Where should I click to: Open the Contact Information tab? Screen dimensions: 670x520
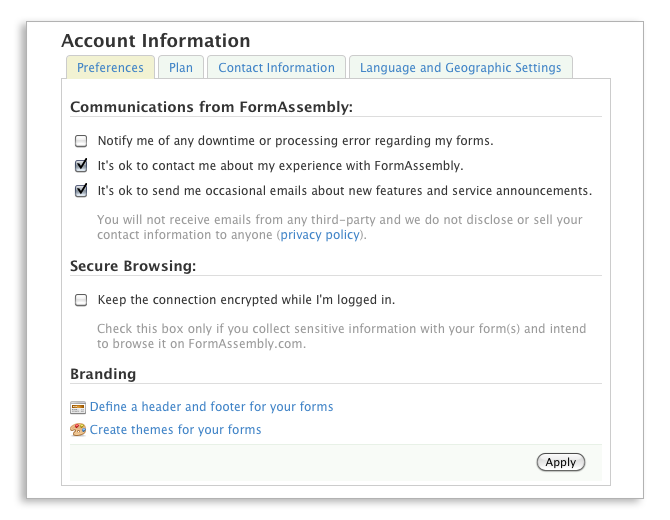276,68
